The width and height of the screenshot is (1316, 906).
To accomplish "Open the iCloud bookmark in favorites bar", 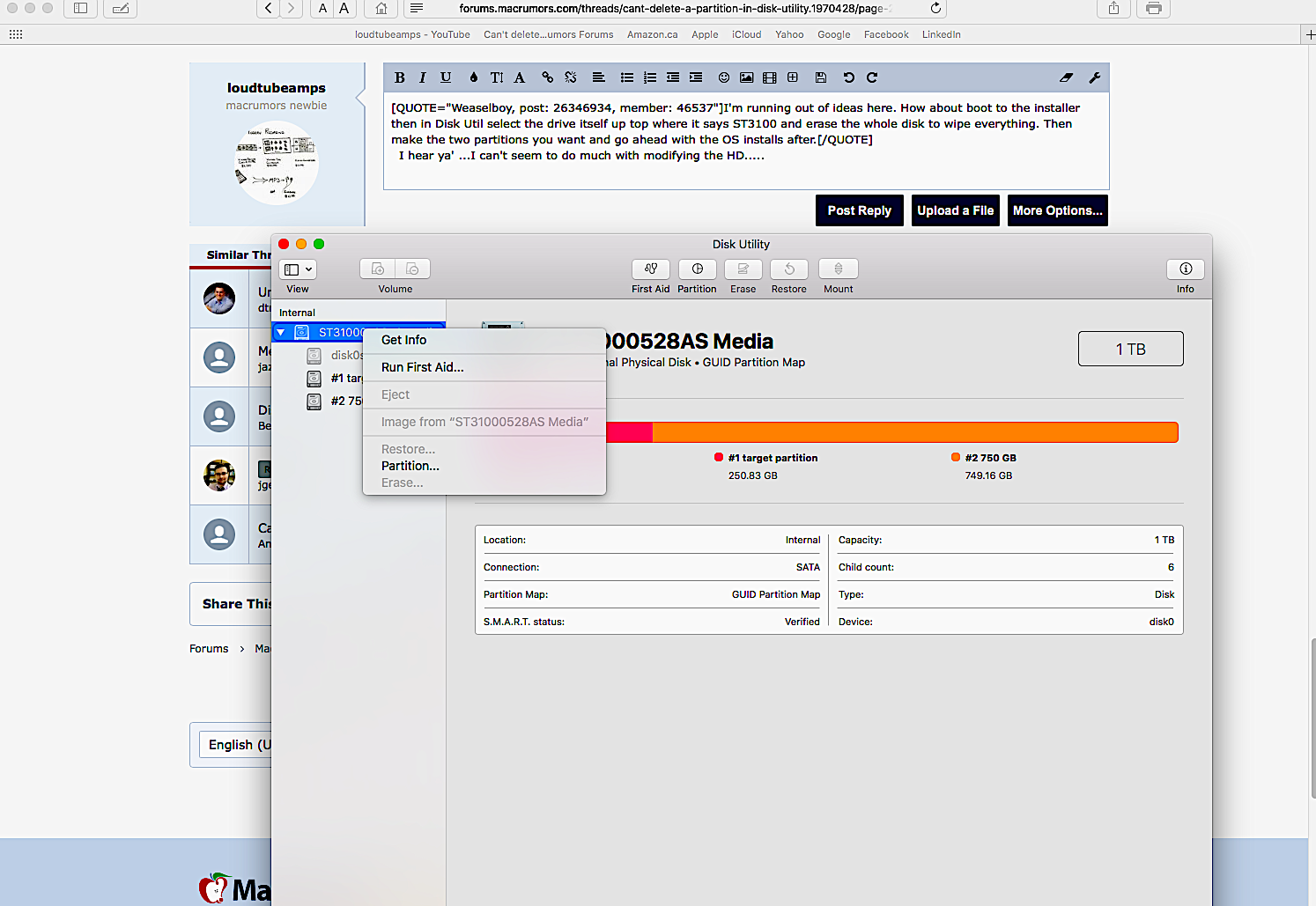I will [x=747, y=34].
